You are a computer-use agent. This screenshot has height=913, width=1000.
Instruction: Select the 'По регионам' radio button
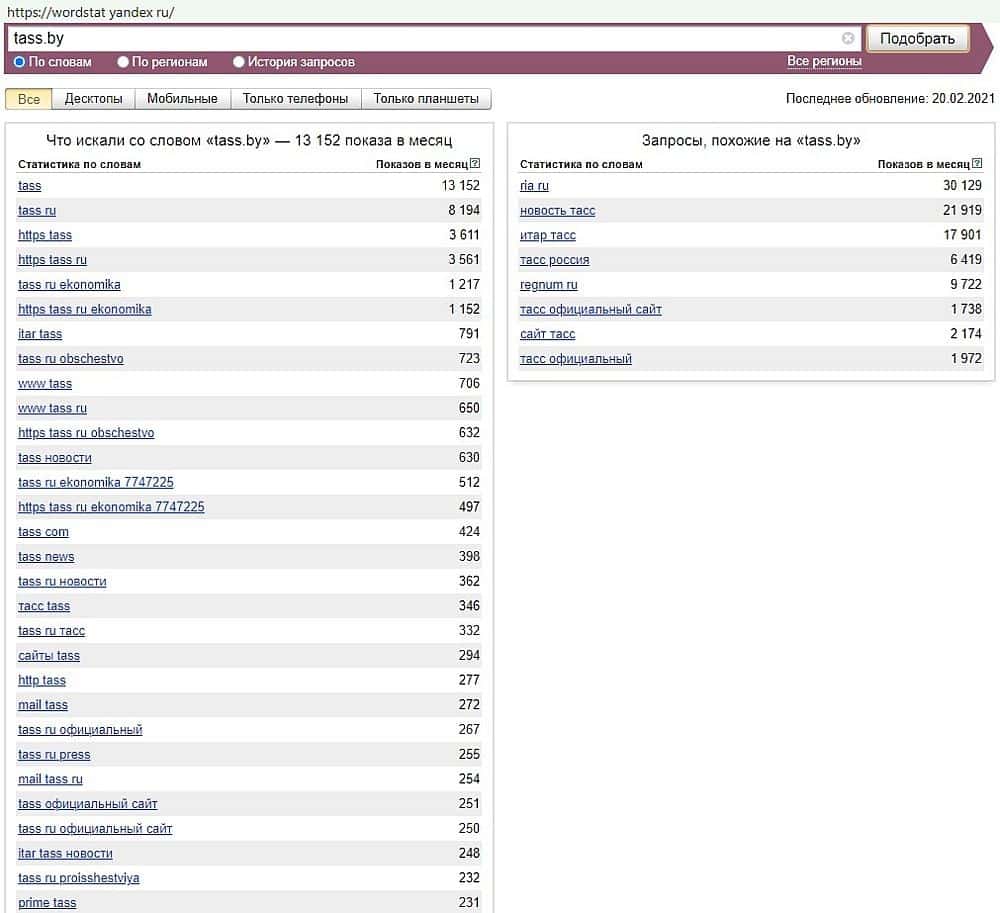point(123,62)
